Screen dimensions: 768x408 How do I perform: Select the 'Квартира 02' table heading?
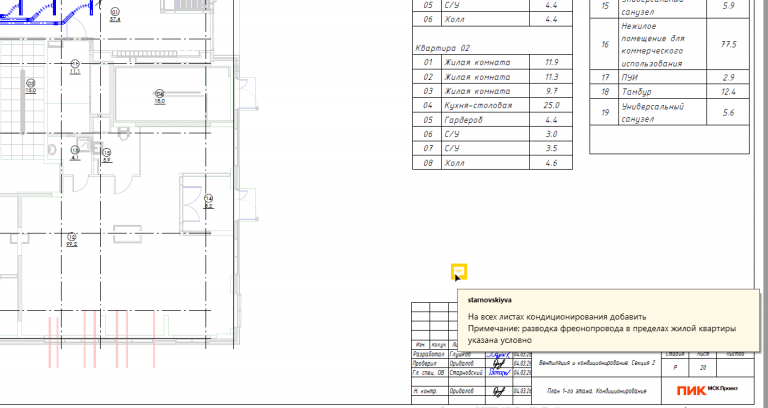tap(442, 48)
